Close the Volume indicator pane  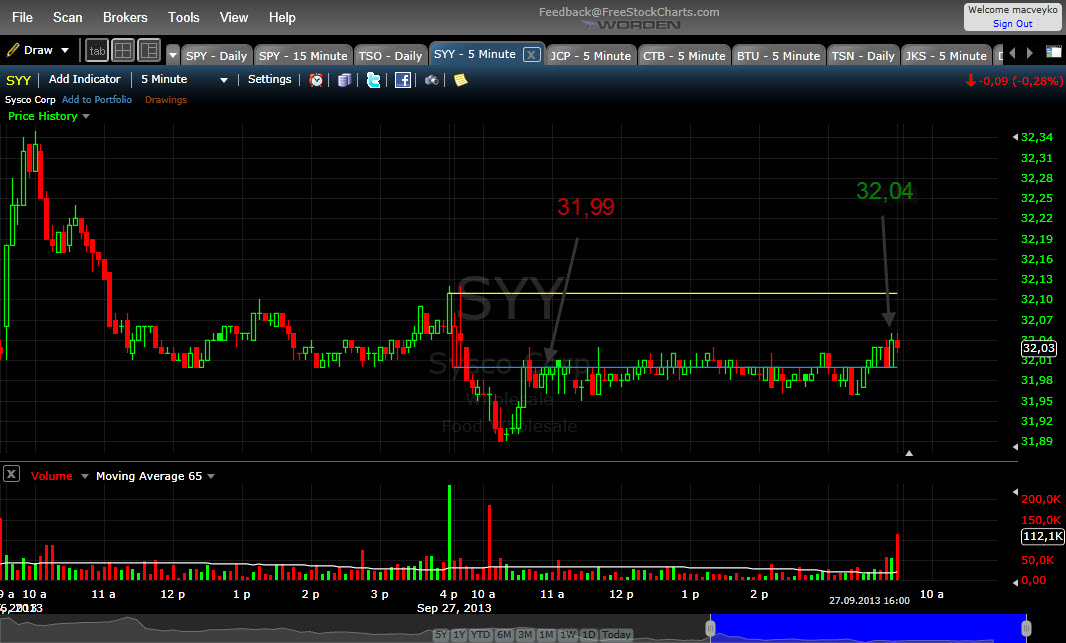pos(11,474)
